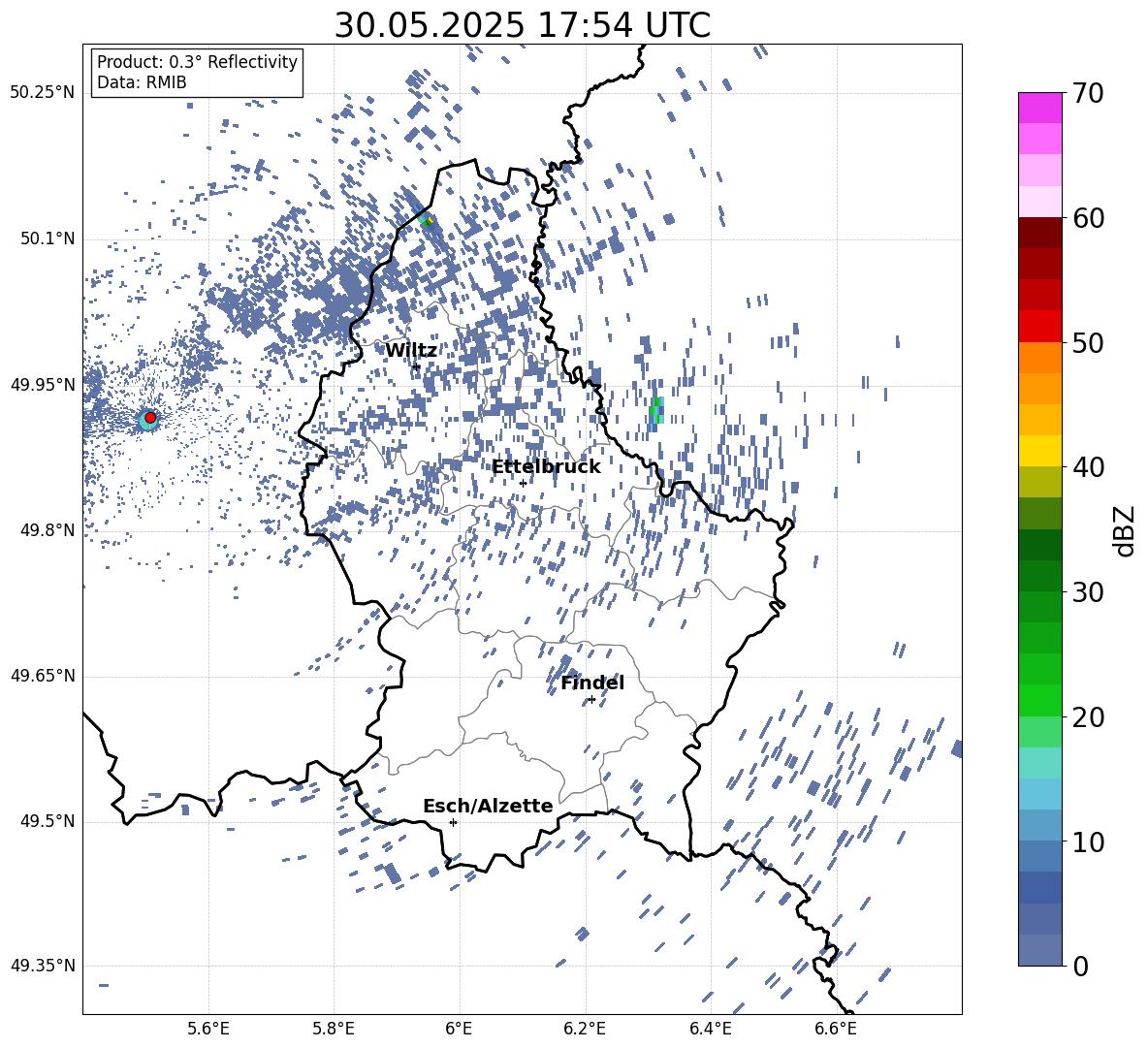Click the yellow swatch just above 40
Image resolution: width=1148 pixels, height=1048 pixels.
coord(1039,451)
